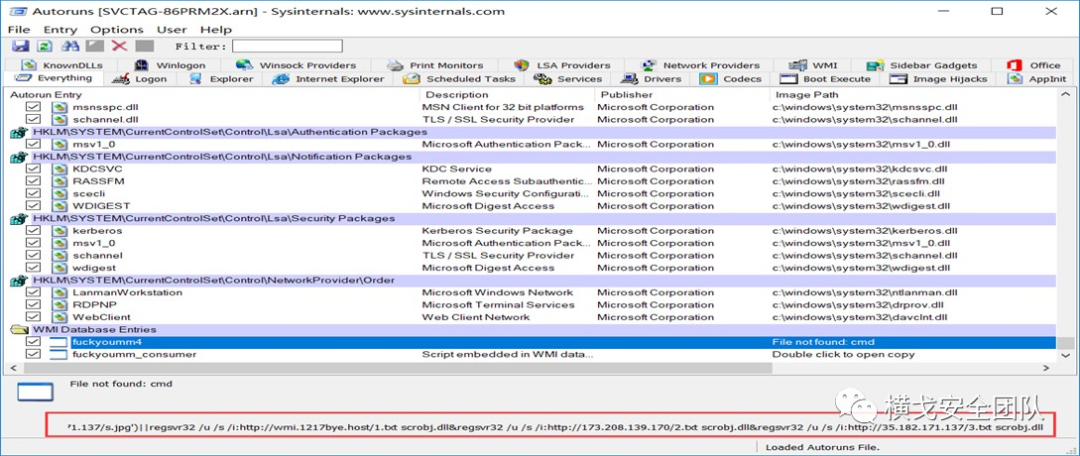
Task: Open the Help menu
Action: point(214,30)
